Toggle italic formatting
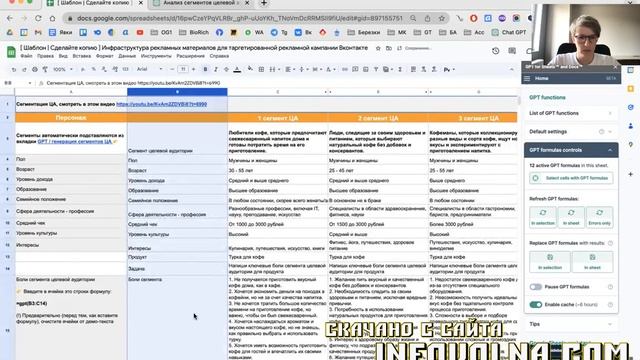The image size is (640, 360). tap(216, 69)
